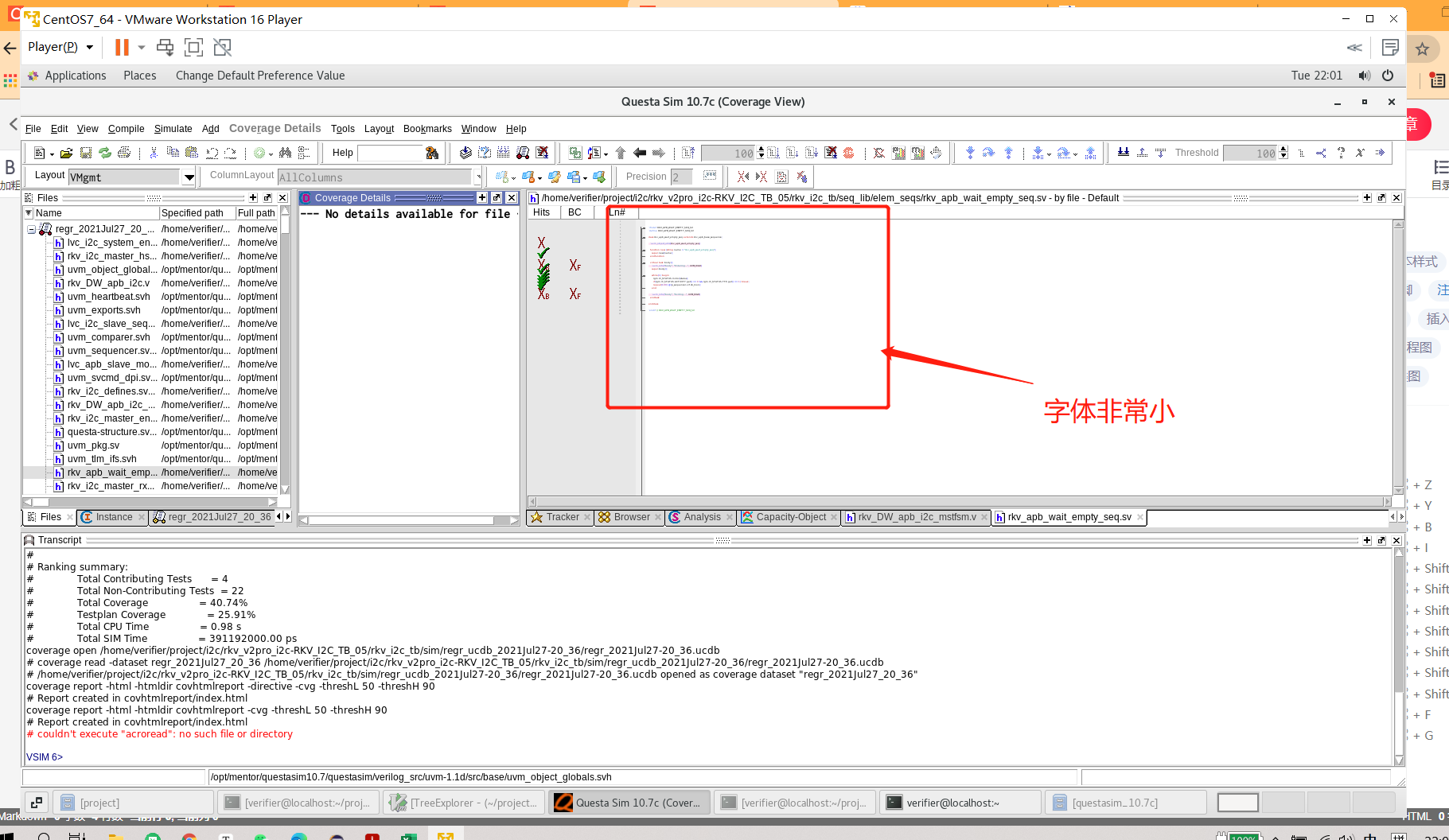This screenshot has height=840, width=1449.
Task: Toggle zoom (+) of the Transcript panel
Action: pos(1367,540)
